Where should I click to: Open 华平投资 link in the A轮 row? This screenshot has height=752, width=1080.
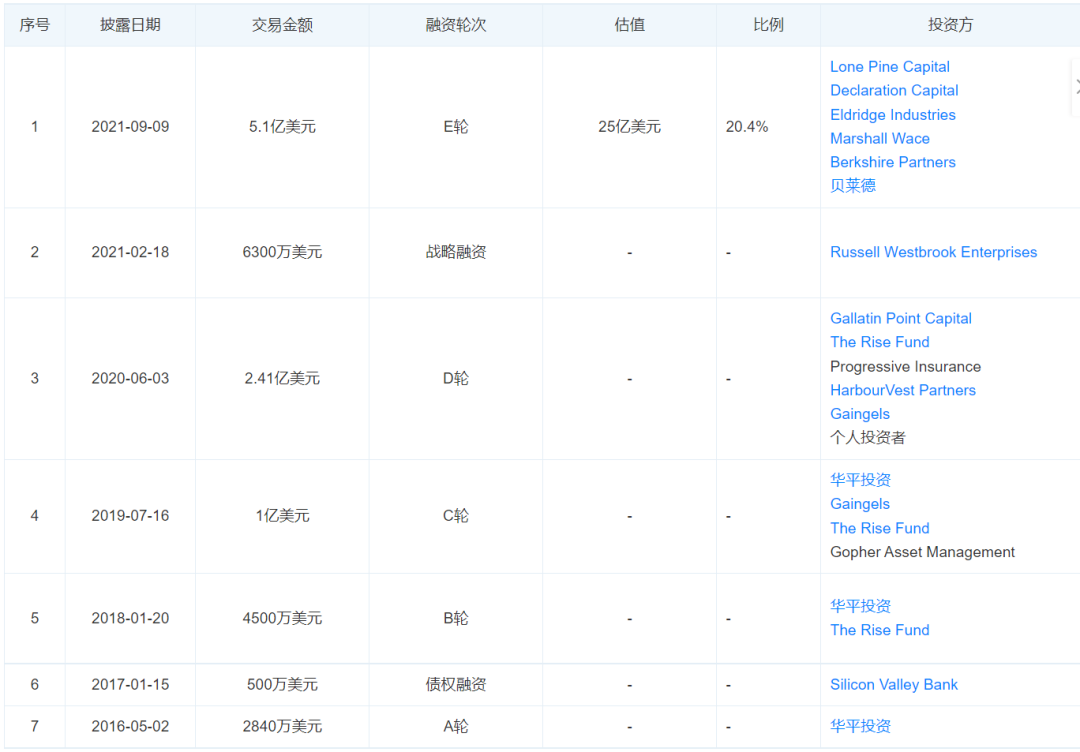(860, 726)
